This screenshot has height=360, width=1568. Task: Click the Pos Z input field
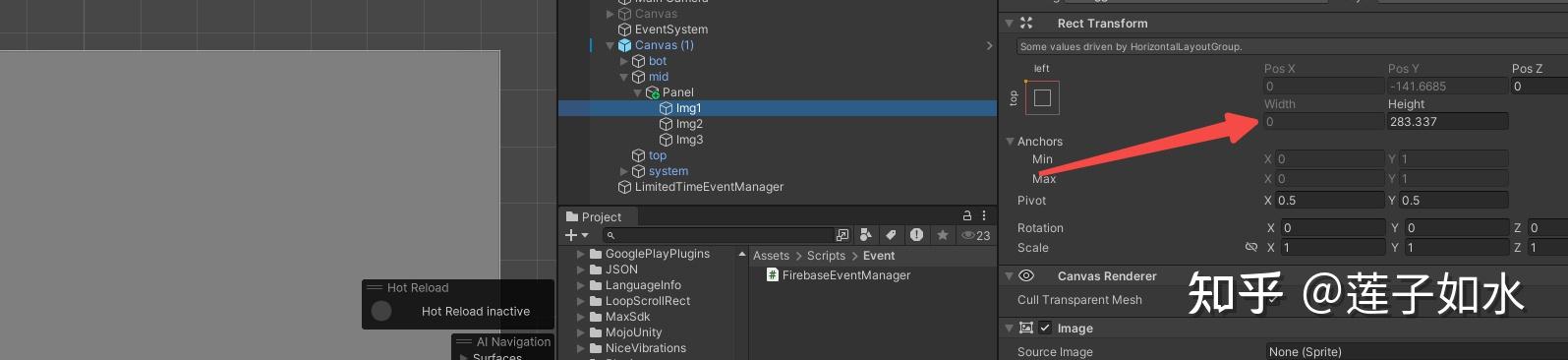pyautogui.click(x=1539, y=87)
